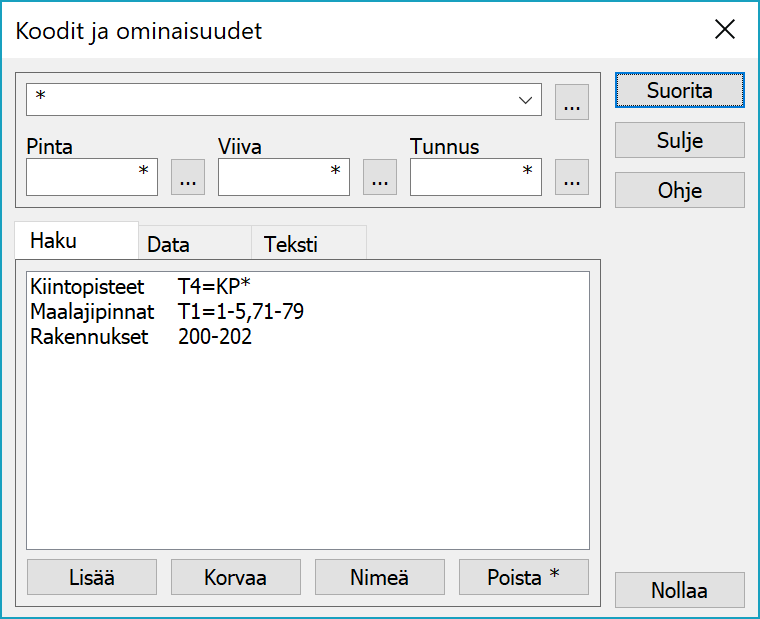760x619 pixels.
Task: Open browse button beside top code field
Action: [571, 101]
